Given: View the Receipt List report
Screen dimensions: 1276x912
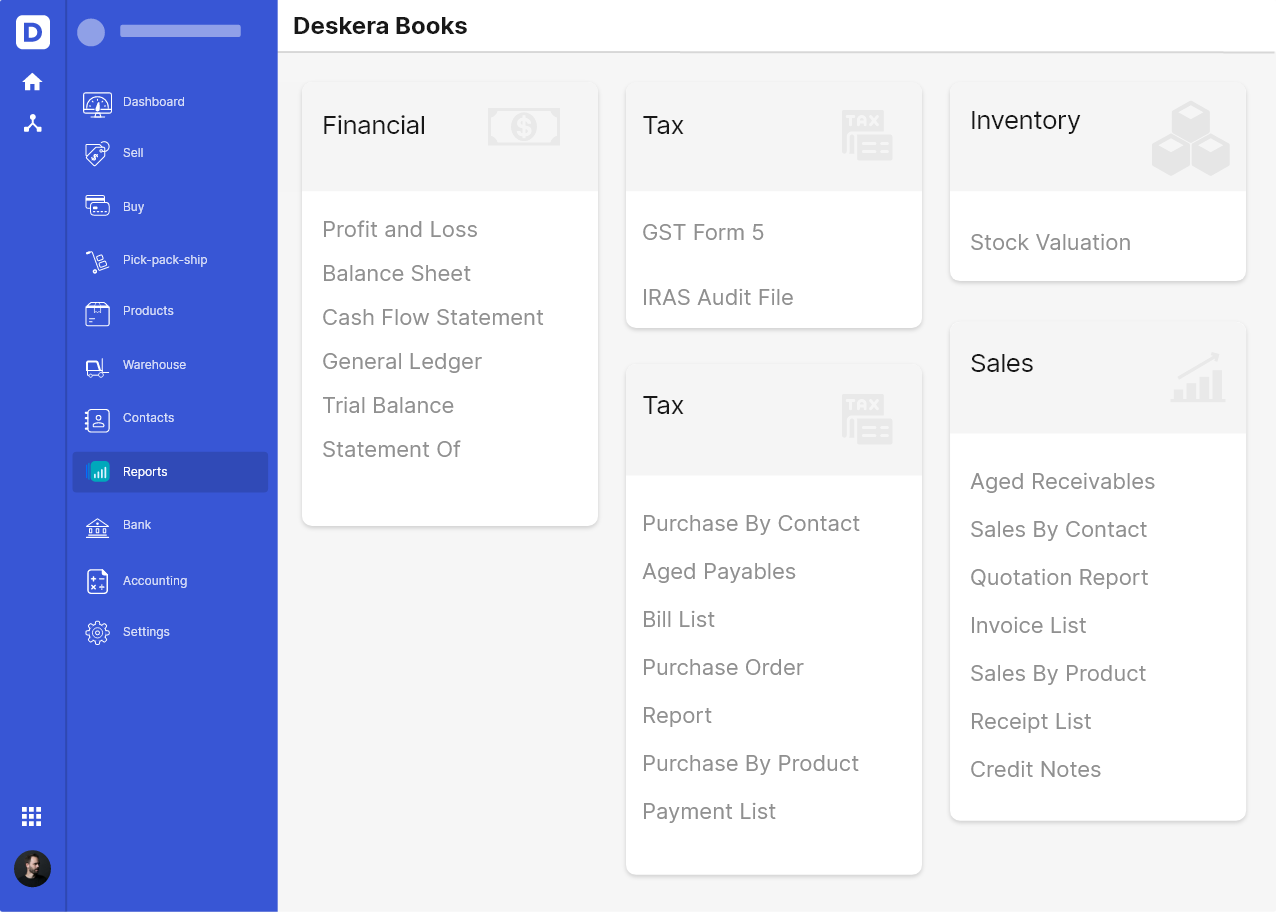Looking at the screenshot, I should coord(1030,722).
